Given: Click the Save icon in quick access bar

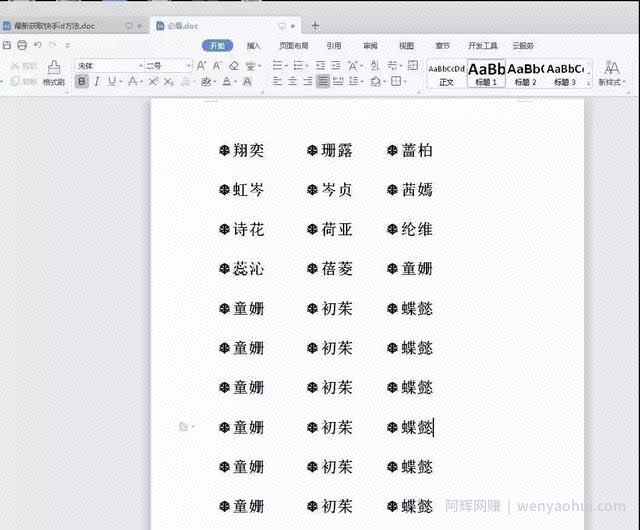Looking at the screenshot, I should coord(7,45).
